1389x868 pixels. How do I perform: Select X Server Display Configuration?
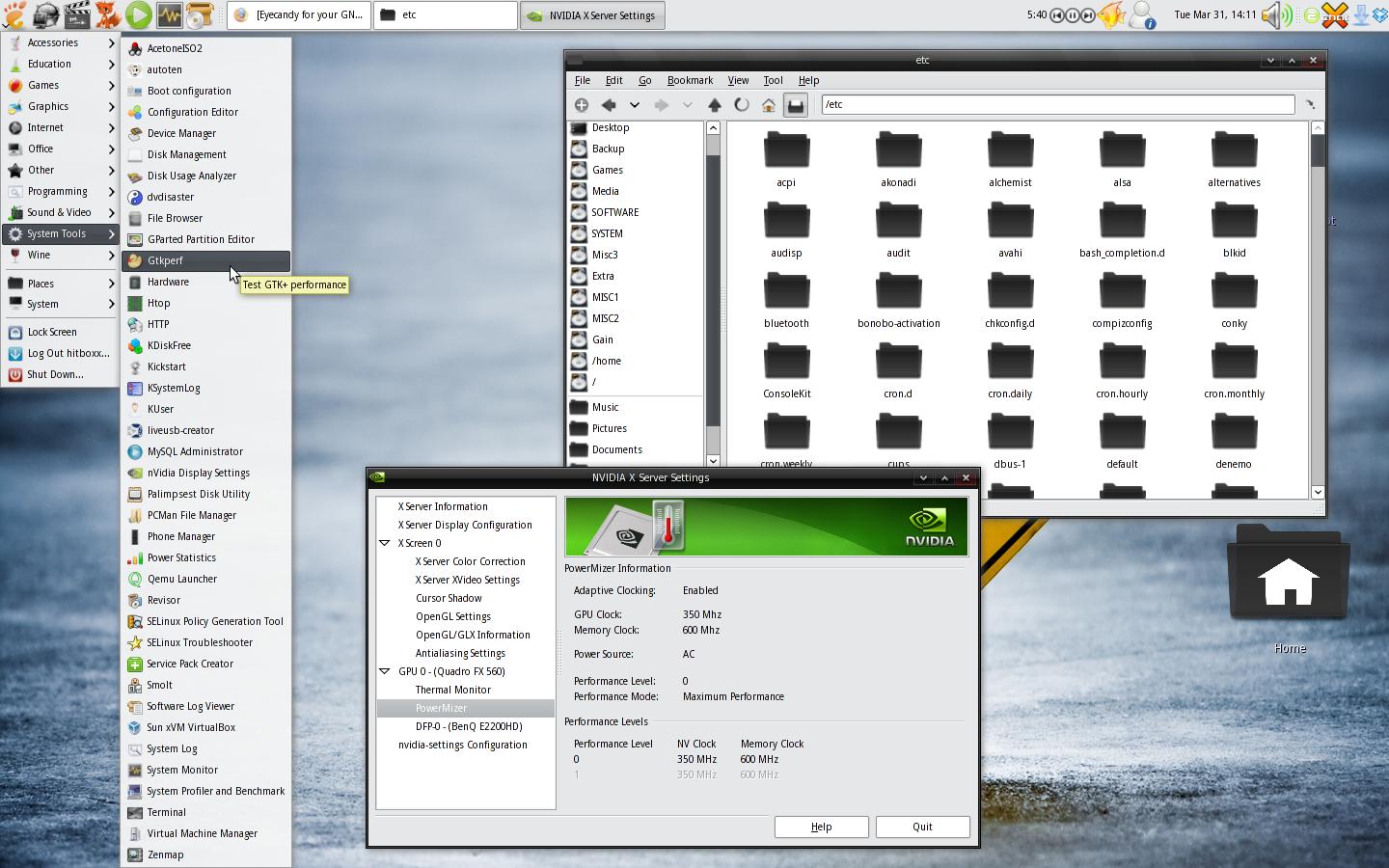[465, 525]
